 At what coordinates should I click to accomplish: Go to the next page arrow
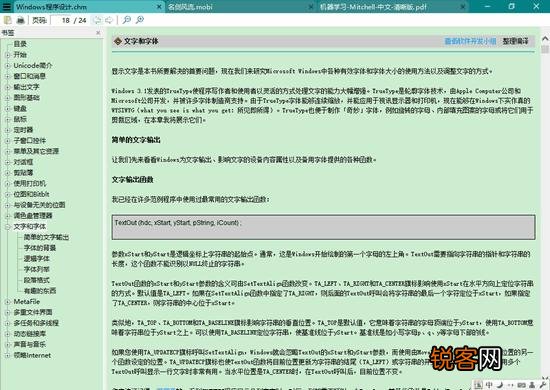(109, 20)
